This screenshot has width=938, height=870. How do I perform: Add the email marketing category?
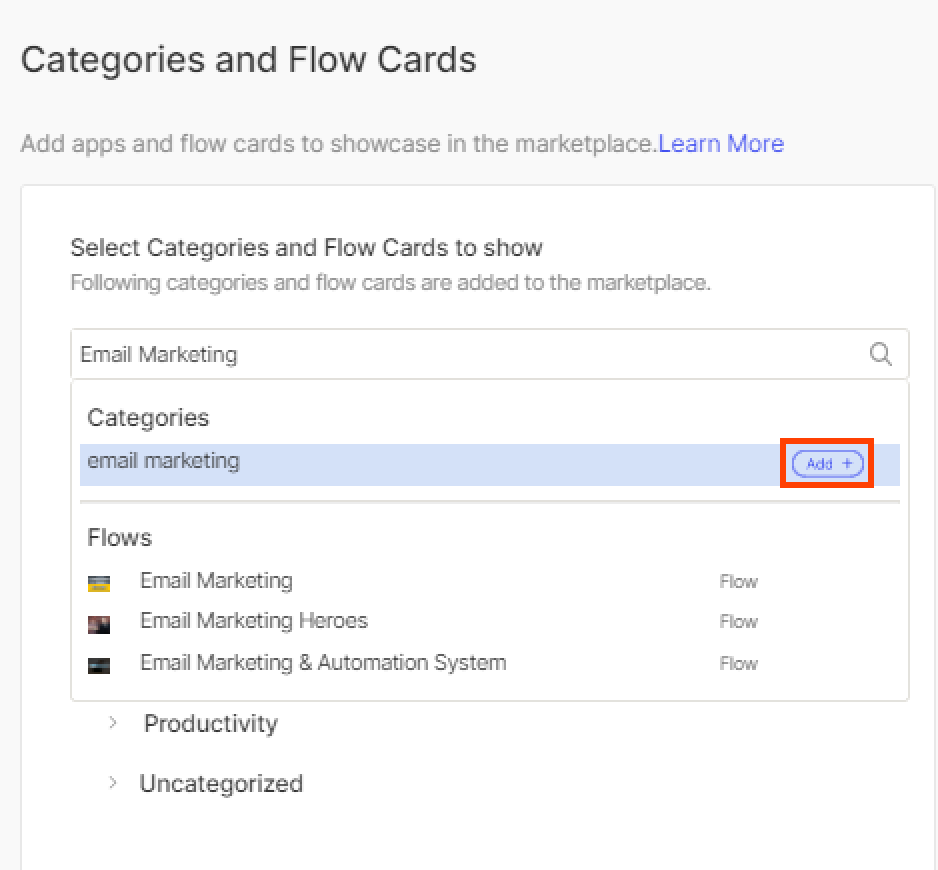[828, 464]
